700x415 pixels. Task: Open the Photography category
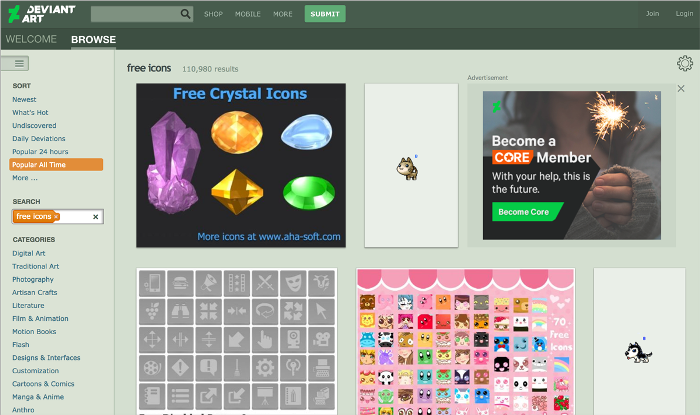coord(33,279)
